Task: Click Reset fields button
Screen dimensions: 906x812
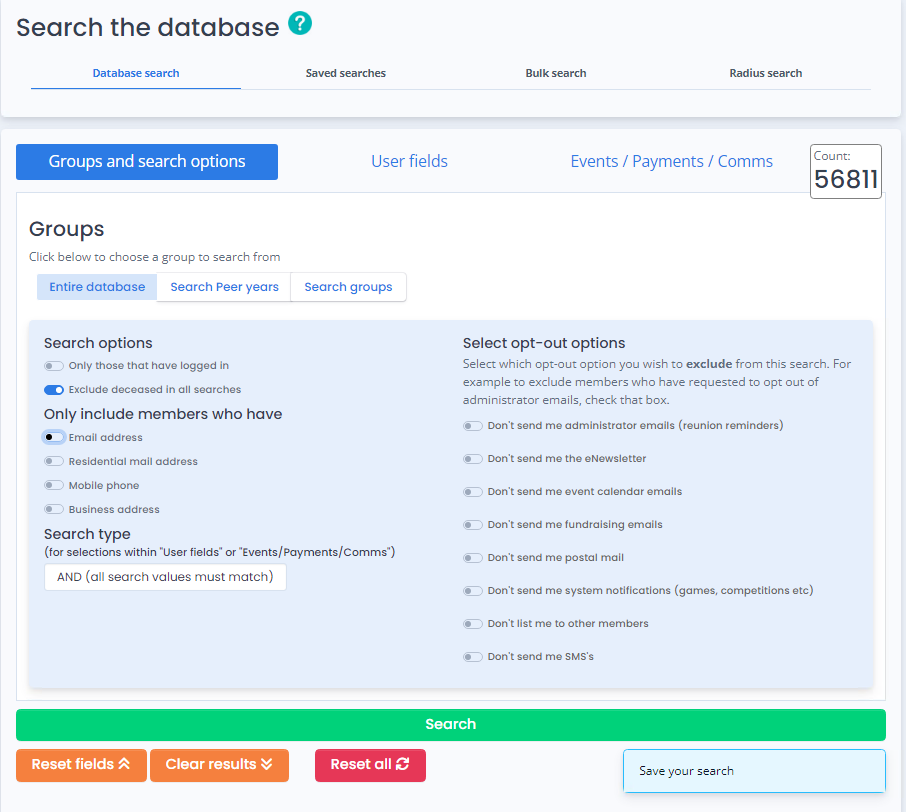Action: pos(81,765)
